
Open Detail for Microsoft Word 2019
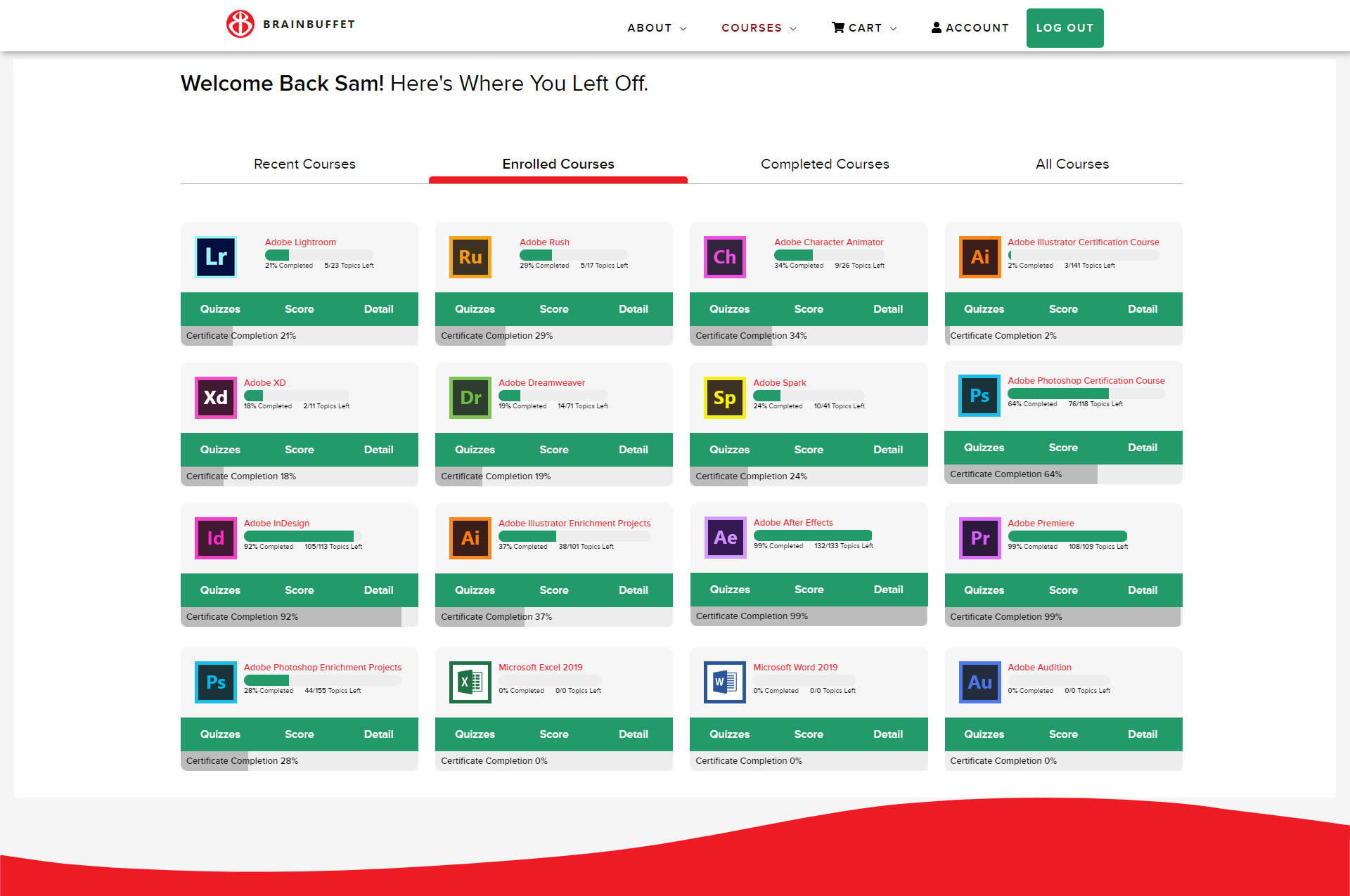[x=888, y=734]
